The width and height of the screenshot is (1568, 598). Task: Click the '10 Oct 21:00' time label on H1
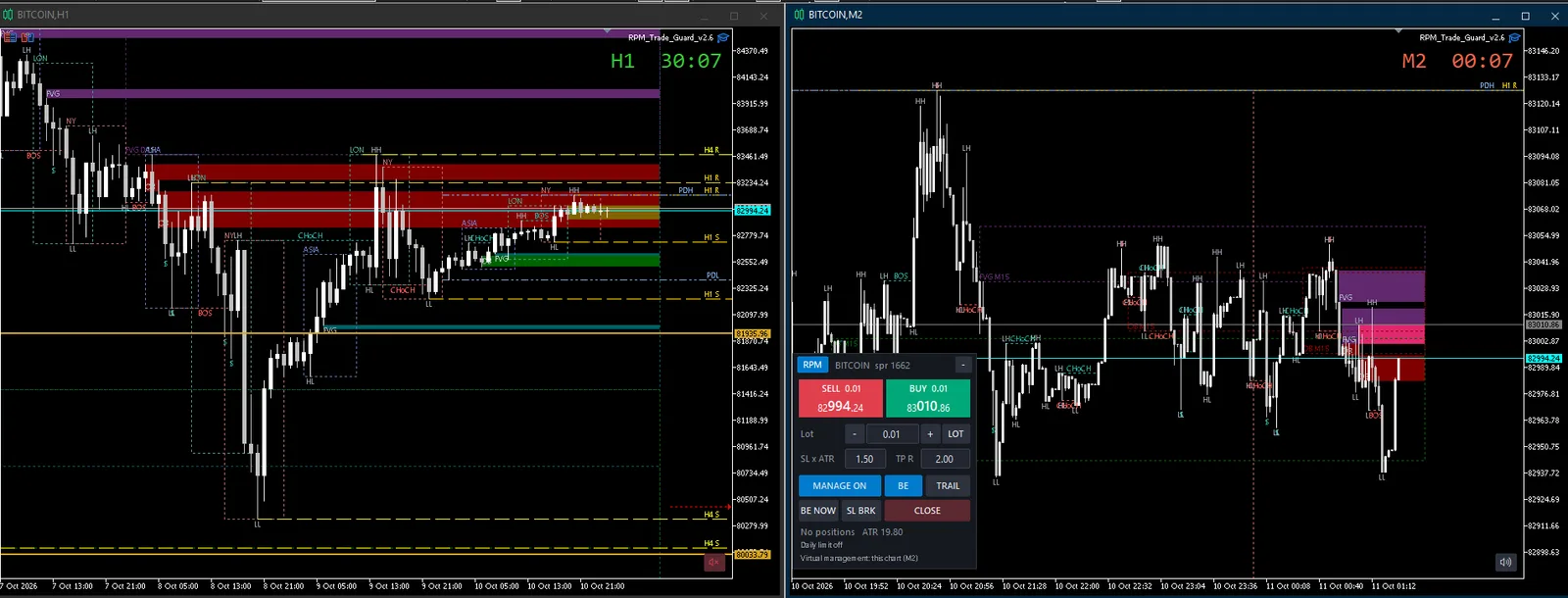(x=603, y=586)
